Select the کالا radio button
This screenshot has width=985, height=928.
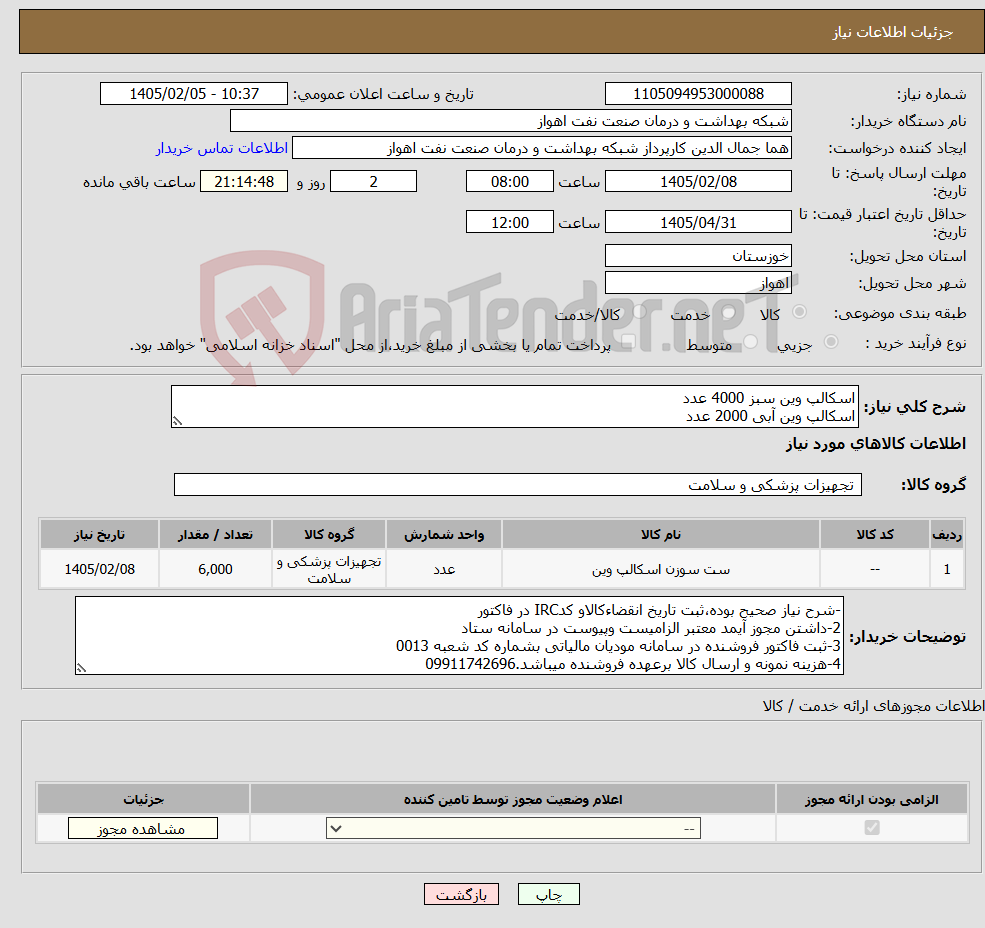[800, 312]
